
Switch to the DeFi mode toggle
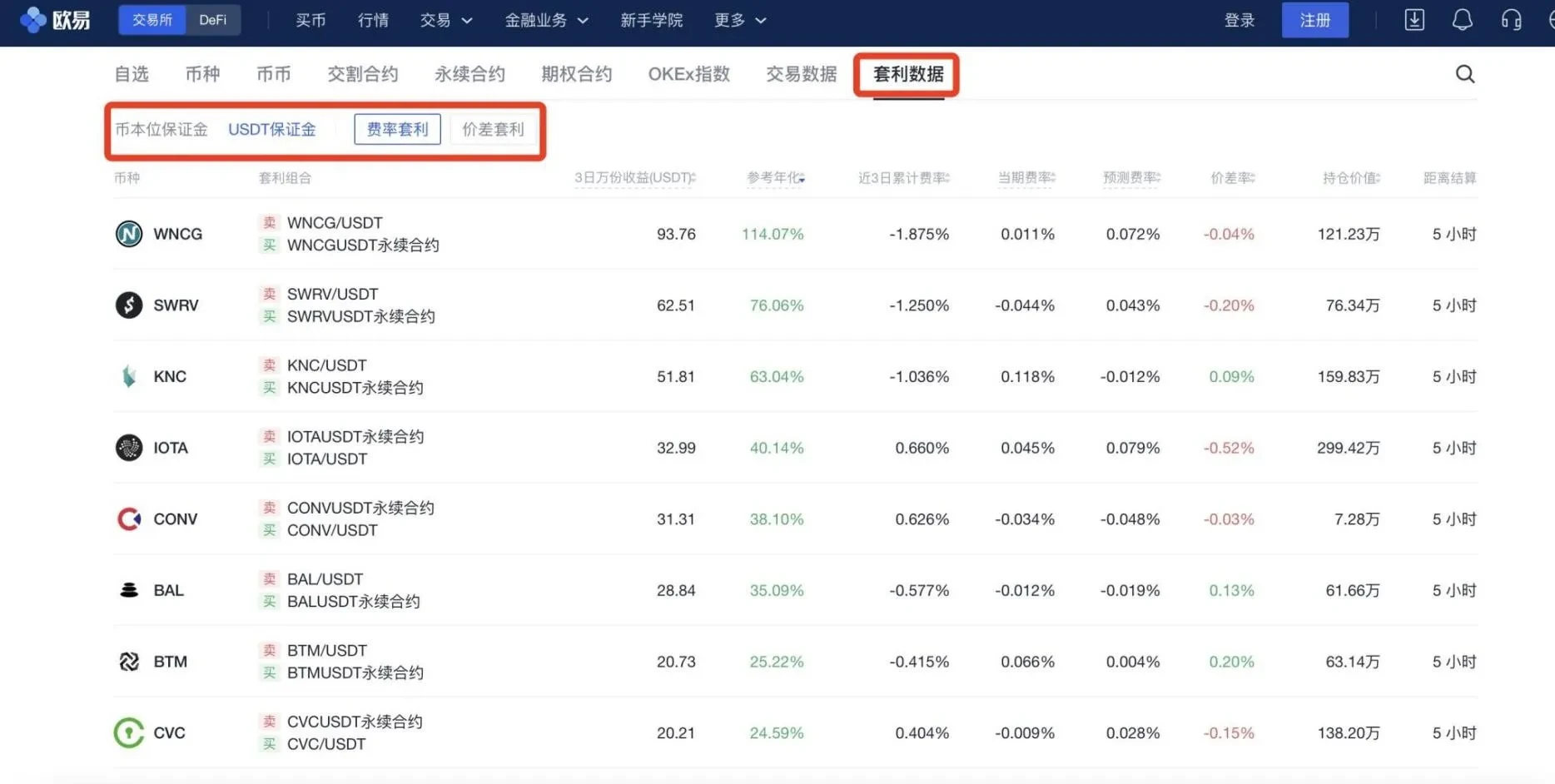pos(212,20)
